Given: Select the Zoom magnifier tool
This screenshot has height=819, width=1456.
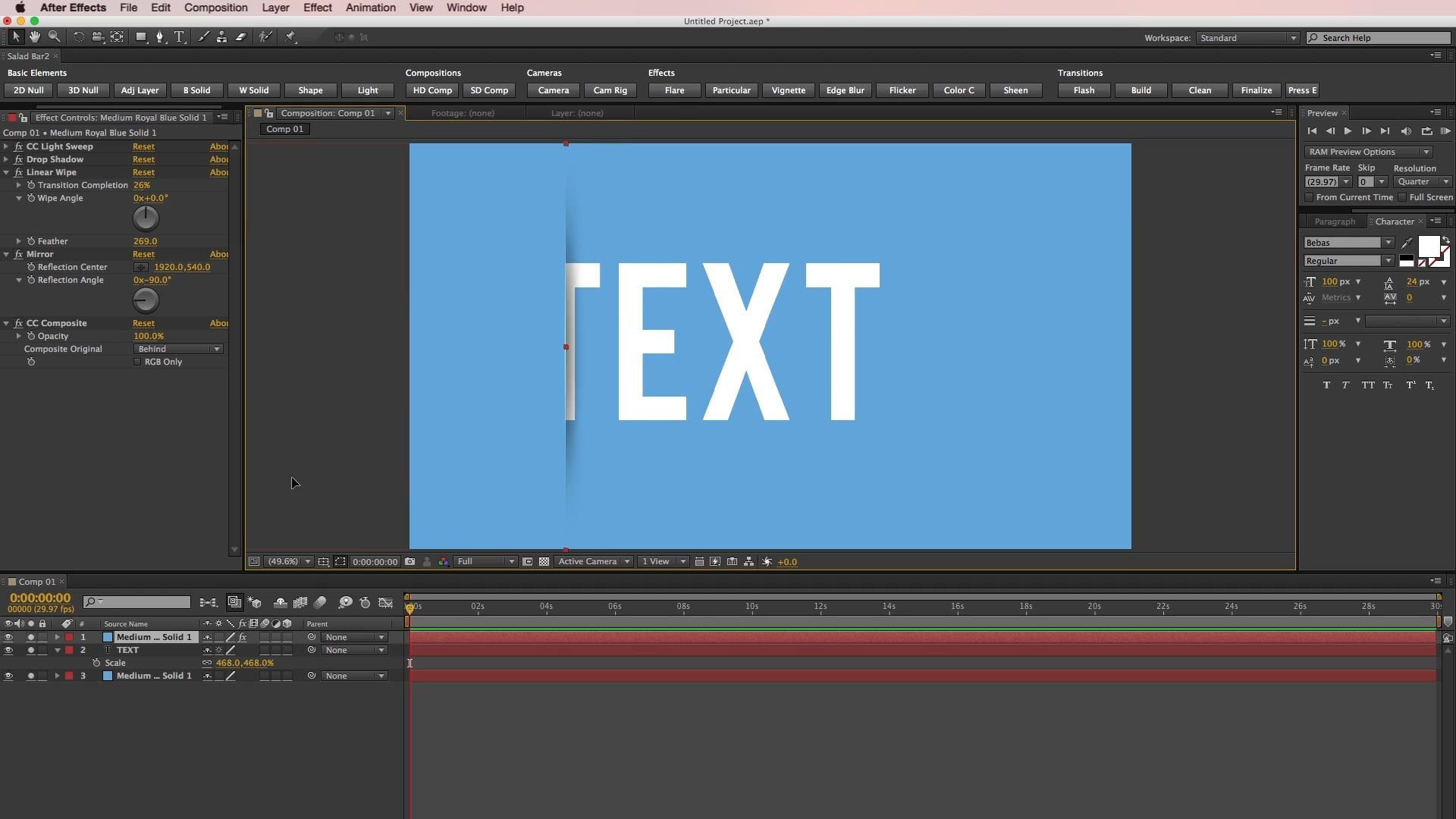Looking at the screenshot, I should (x=54, y=36).
